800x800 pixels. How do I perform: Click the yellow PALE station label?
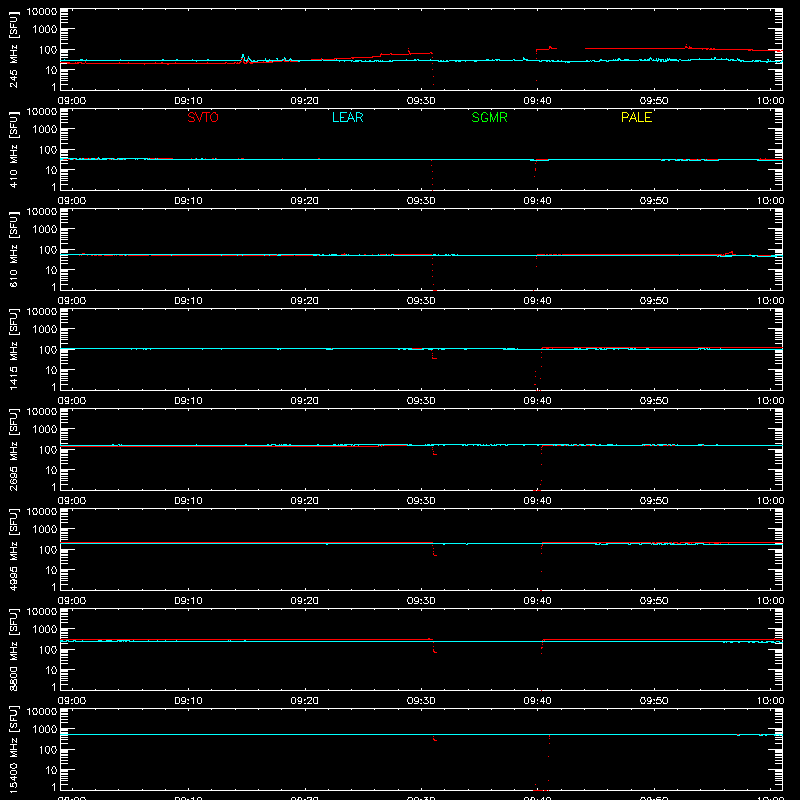pos(636,117)
